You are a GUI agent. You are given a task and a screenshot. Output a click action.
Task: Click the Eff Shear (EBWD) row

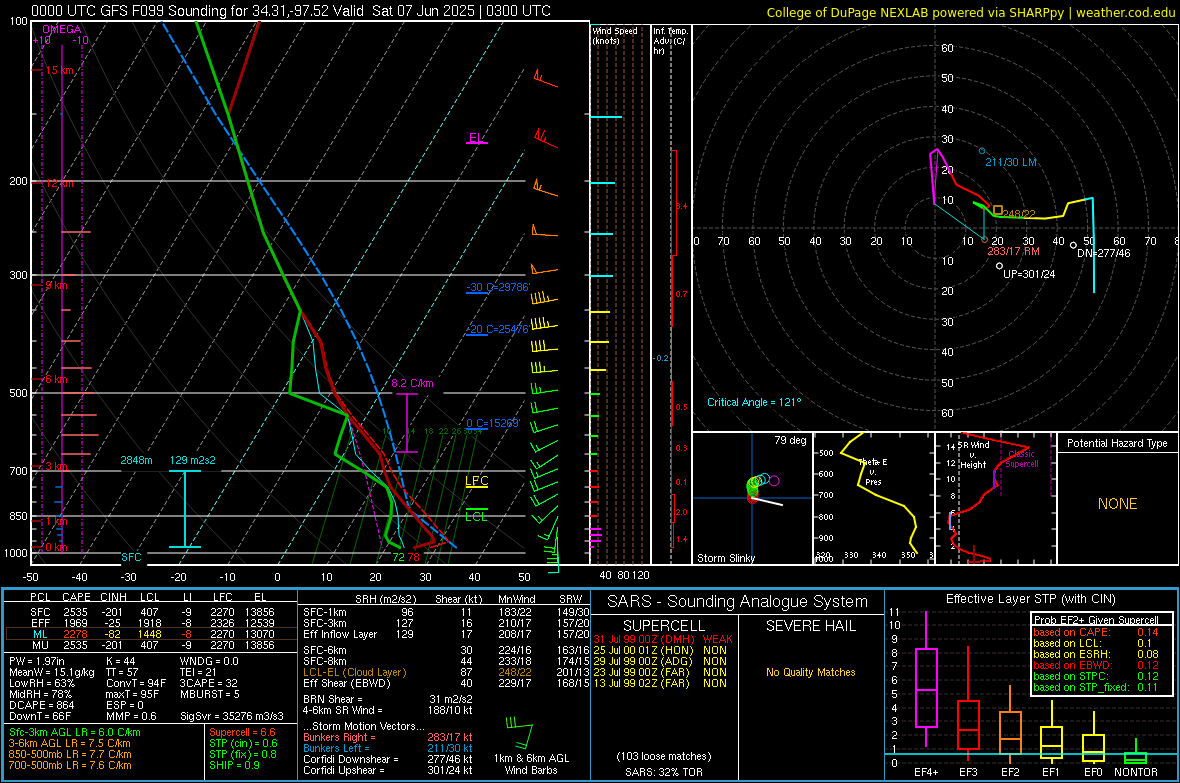tap(446, 683)
